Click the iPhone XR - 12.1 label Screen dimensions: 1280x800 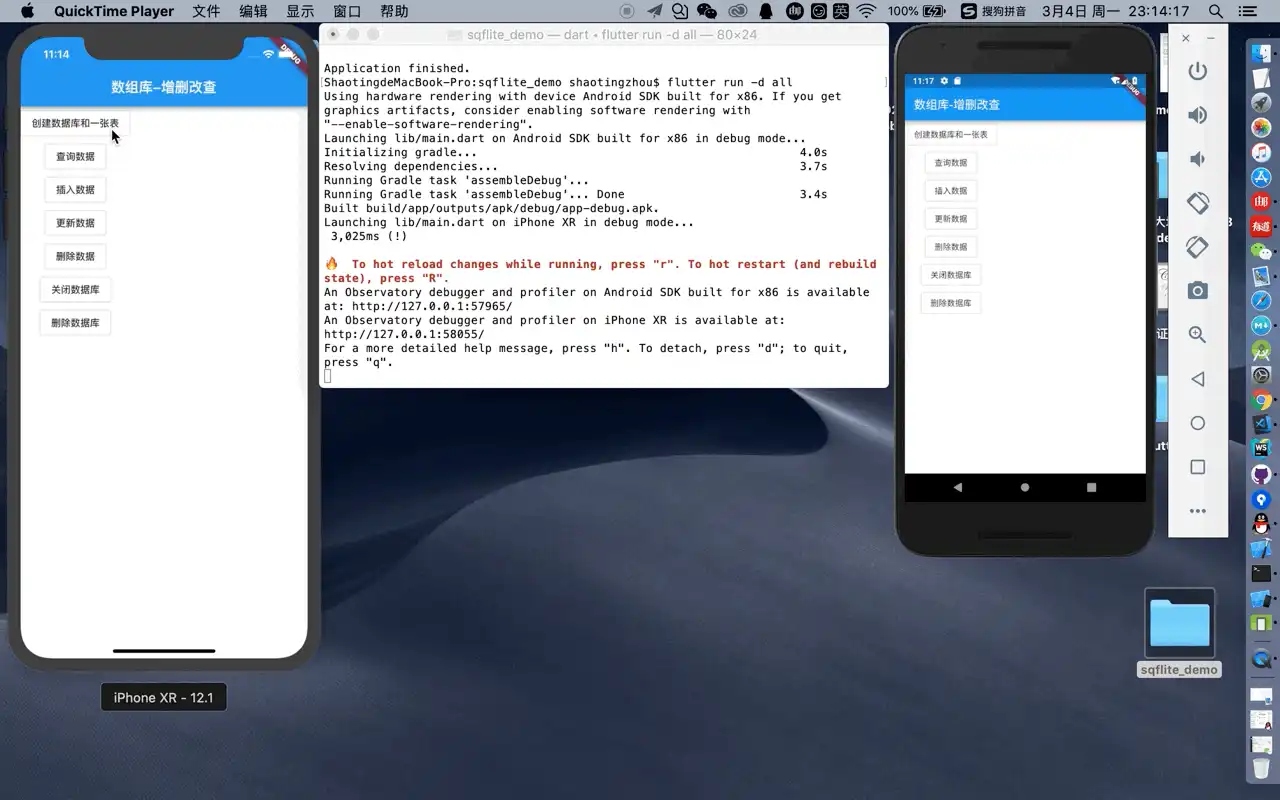click(164, 697)
